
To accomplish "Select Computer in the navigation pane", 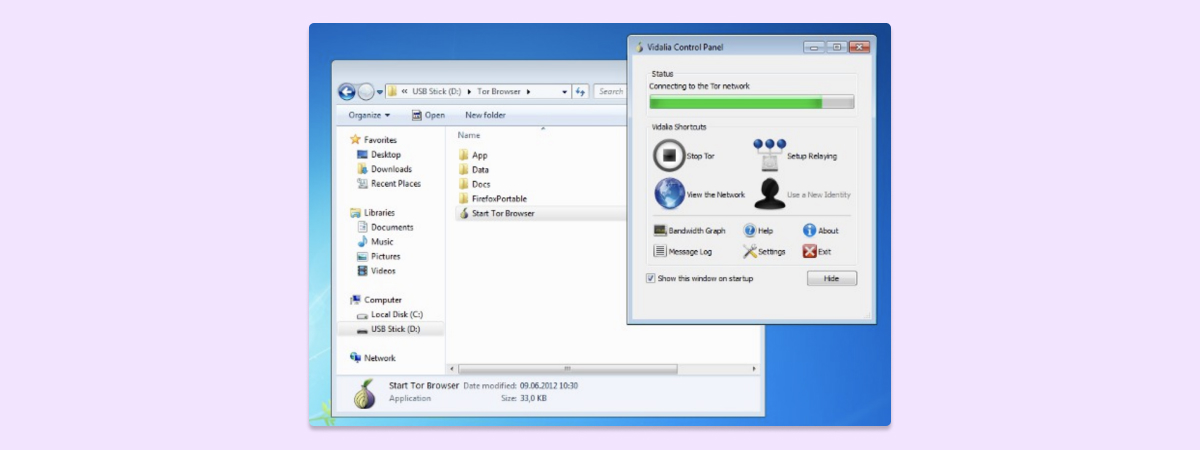I will point(375,300).
